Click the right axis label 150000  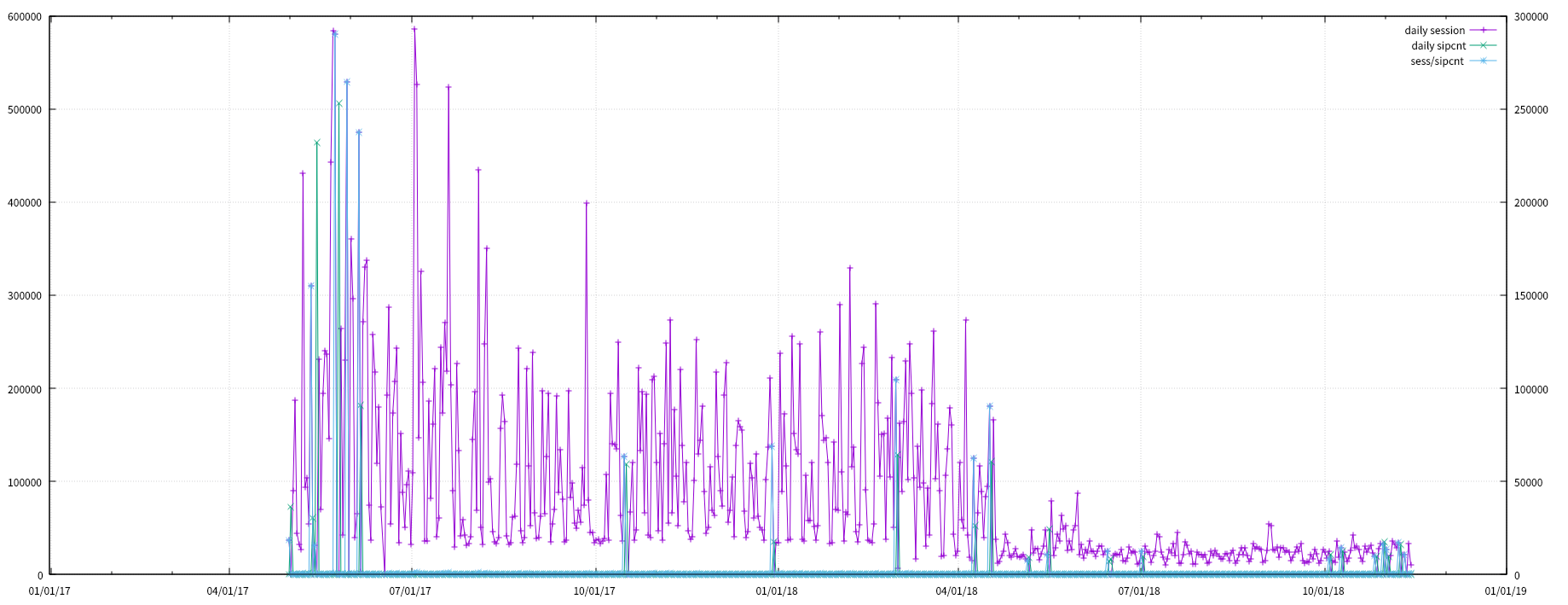tap(1531, 296)
